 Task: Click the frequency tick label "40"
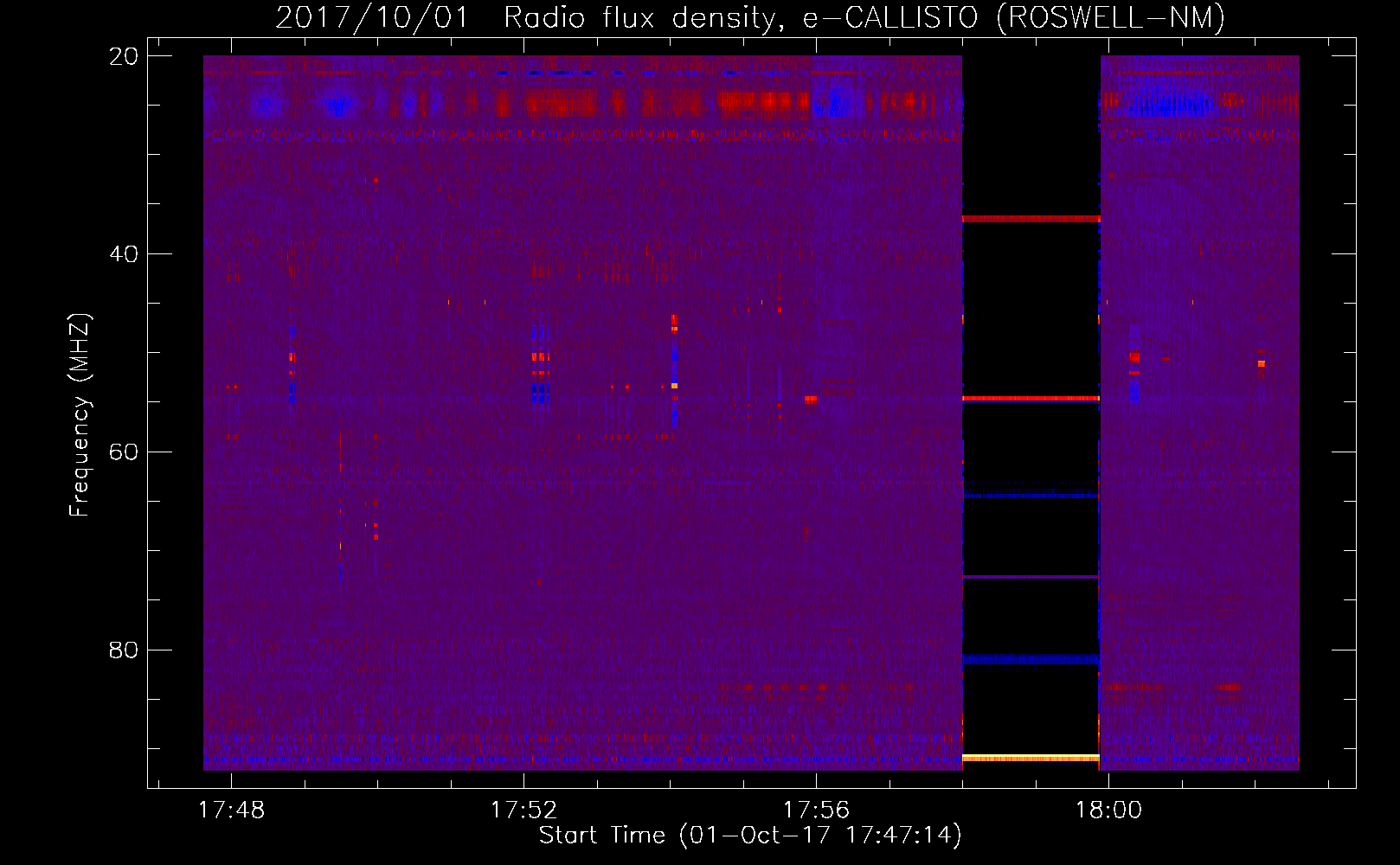(124, 254)
